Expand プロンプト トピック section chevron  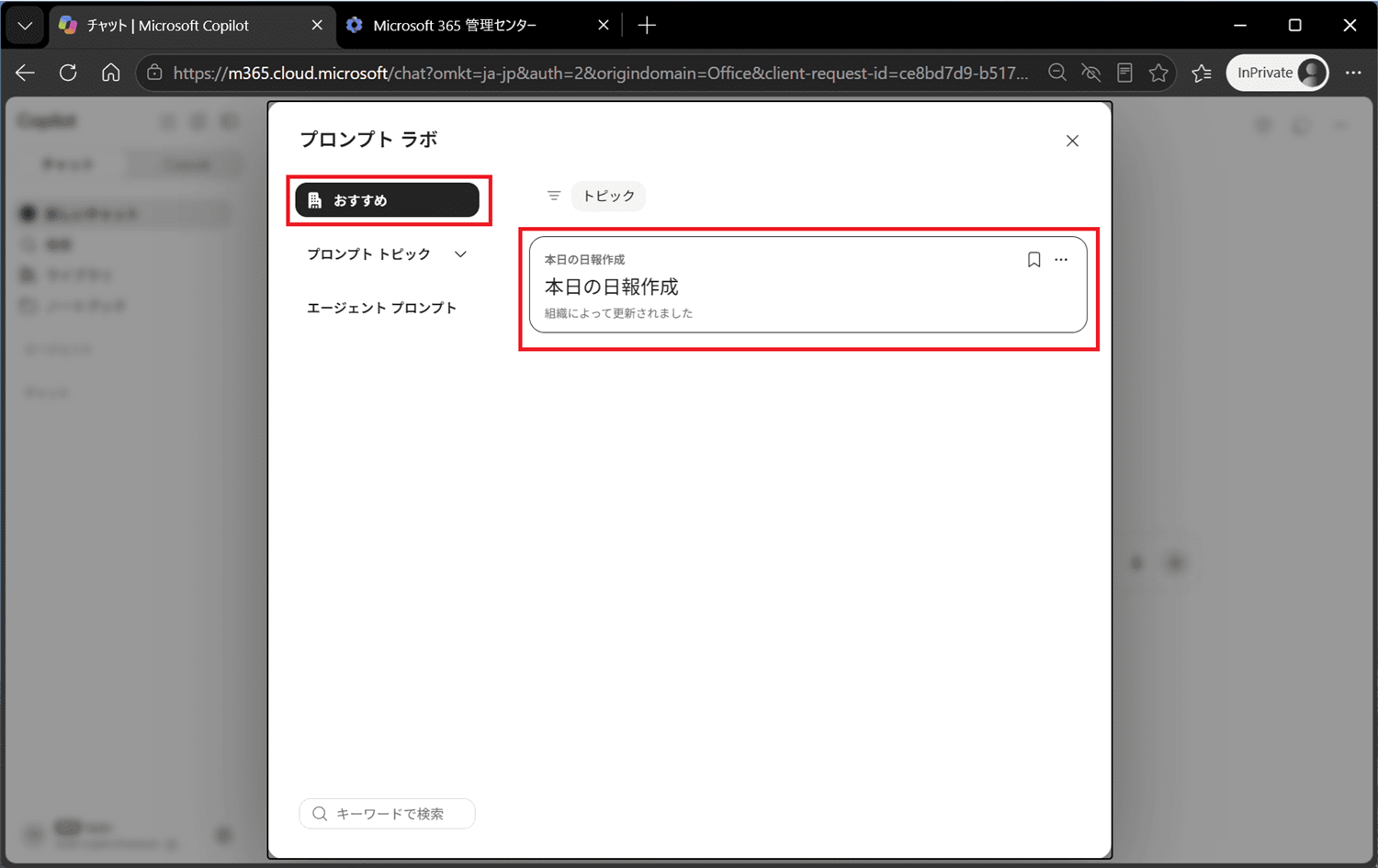click(x=460, y=254)
